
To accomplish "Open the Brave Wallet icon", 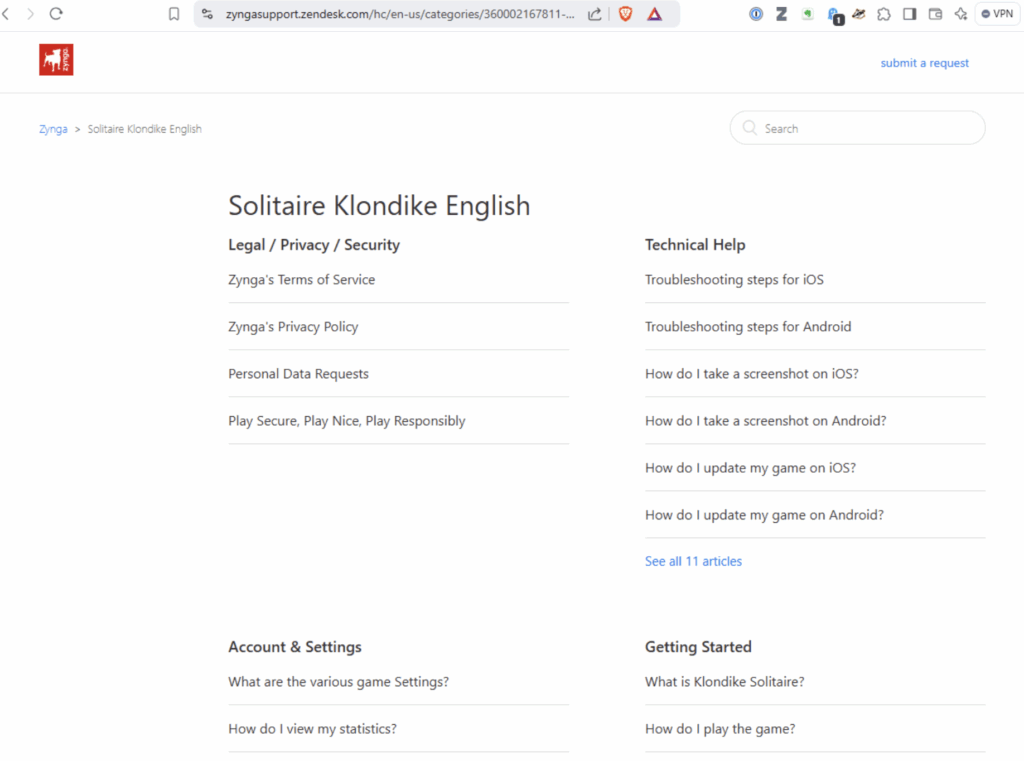I will (x=935, y=14).
